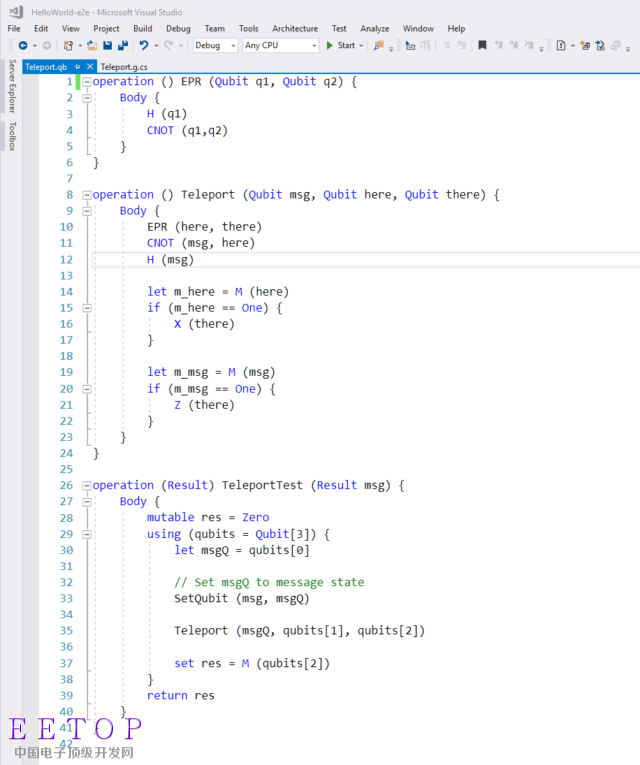Screen dimensions: 640x765
Task: Open the Tools menu
Action: (248, 29)
